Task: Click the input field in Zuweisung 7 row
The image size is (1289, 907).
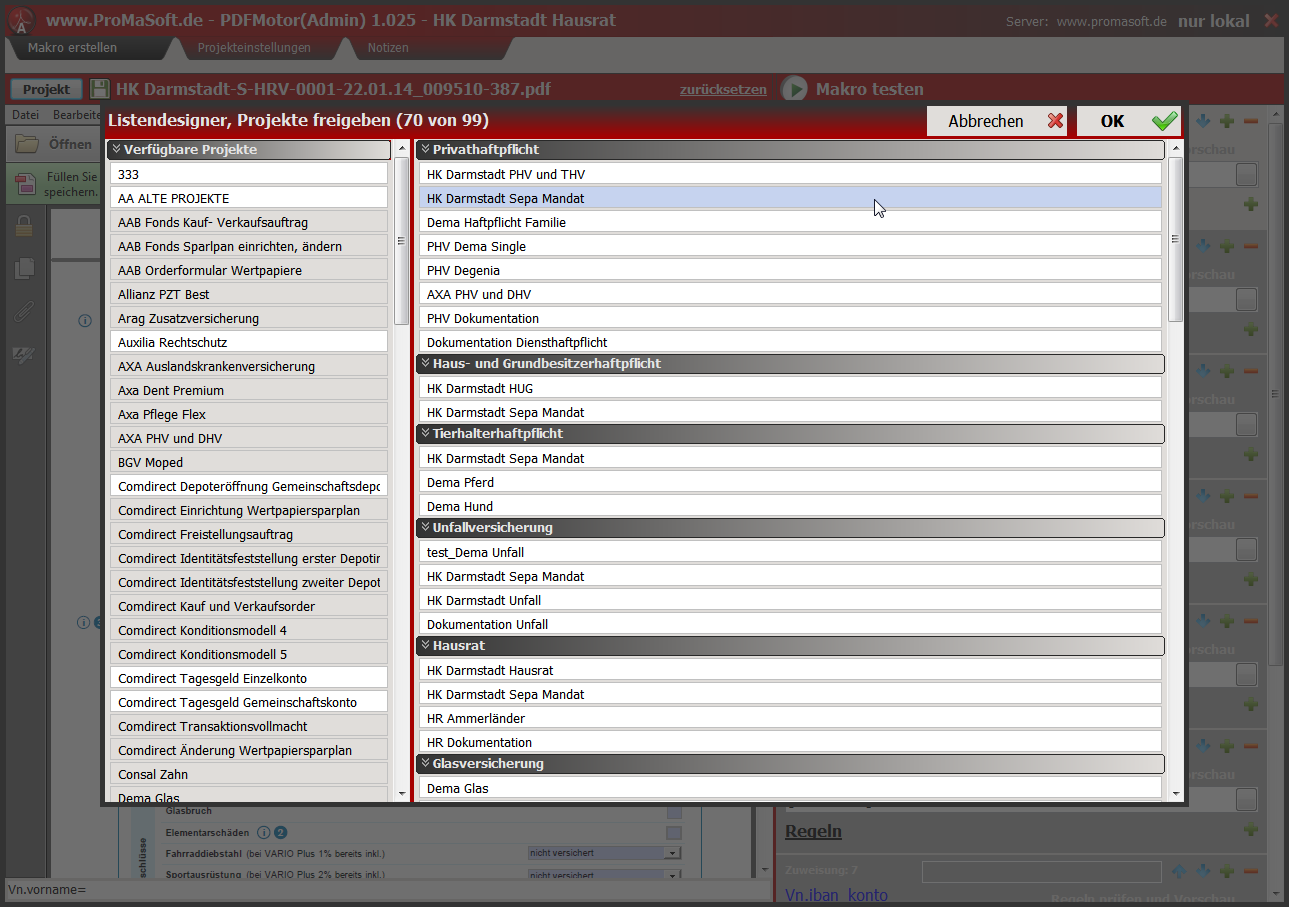Action: pyautogui.click(x=1041, y=872)
